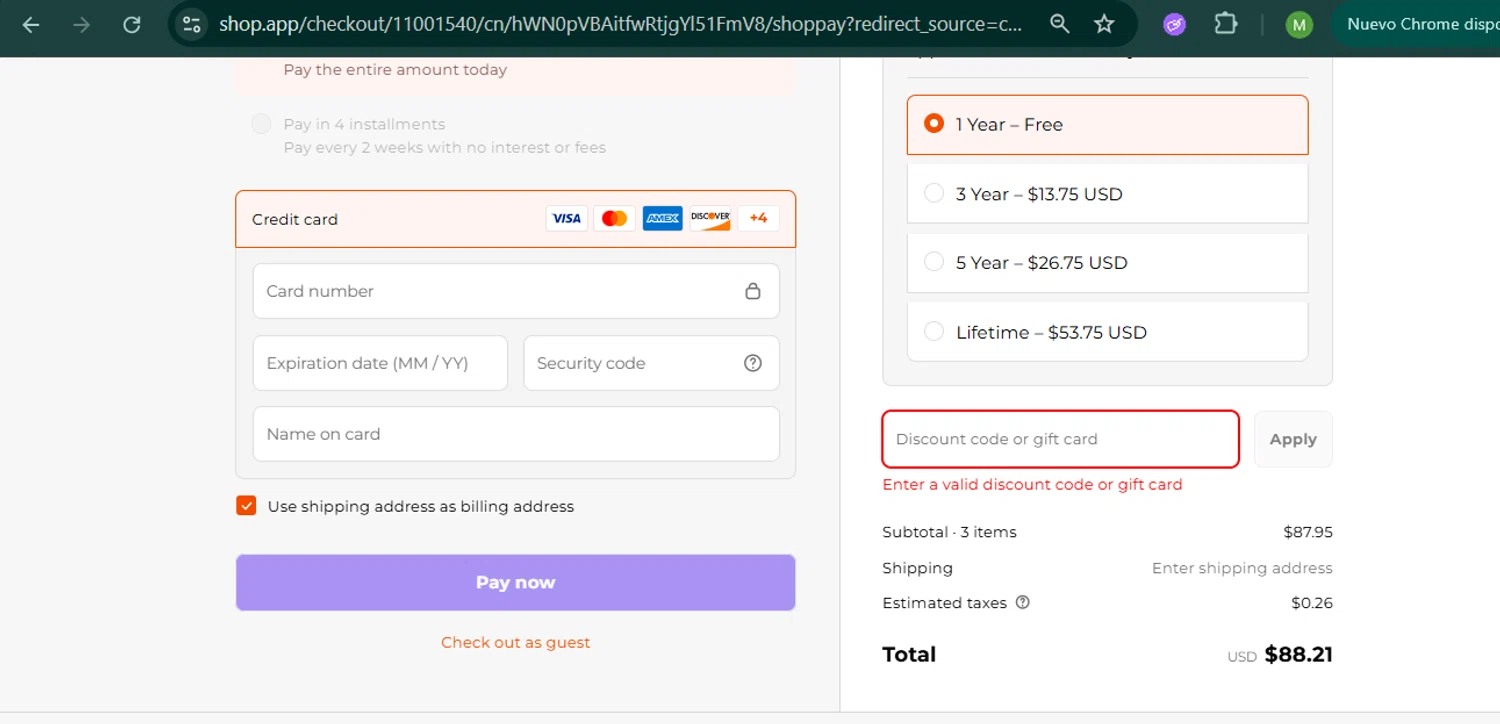Screen dimensions: 1500x724
Task: Open the Chrome extensions puzzle icon
Action: coord(1226,24)
